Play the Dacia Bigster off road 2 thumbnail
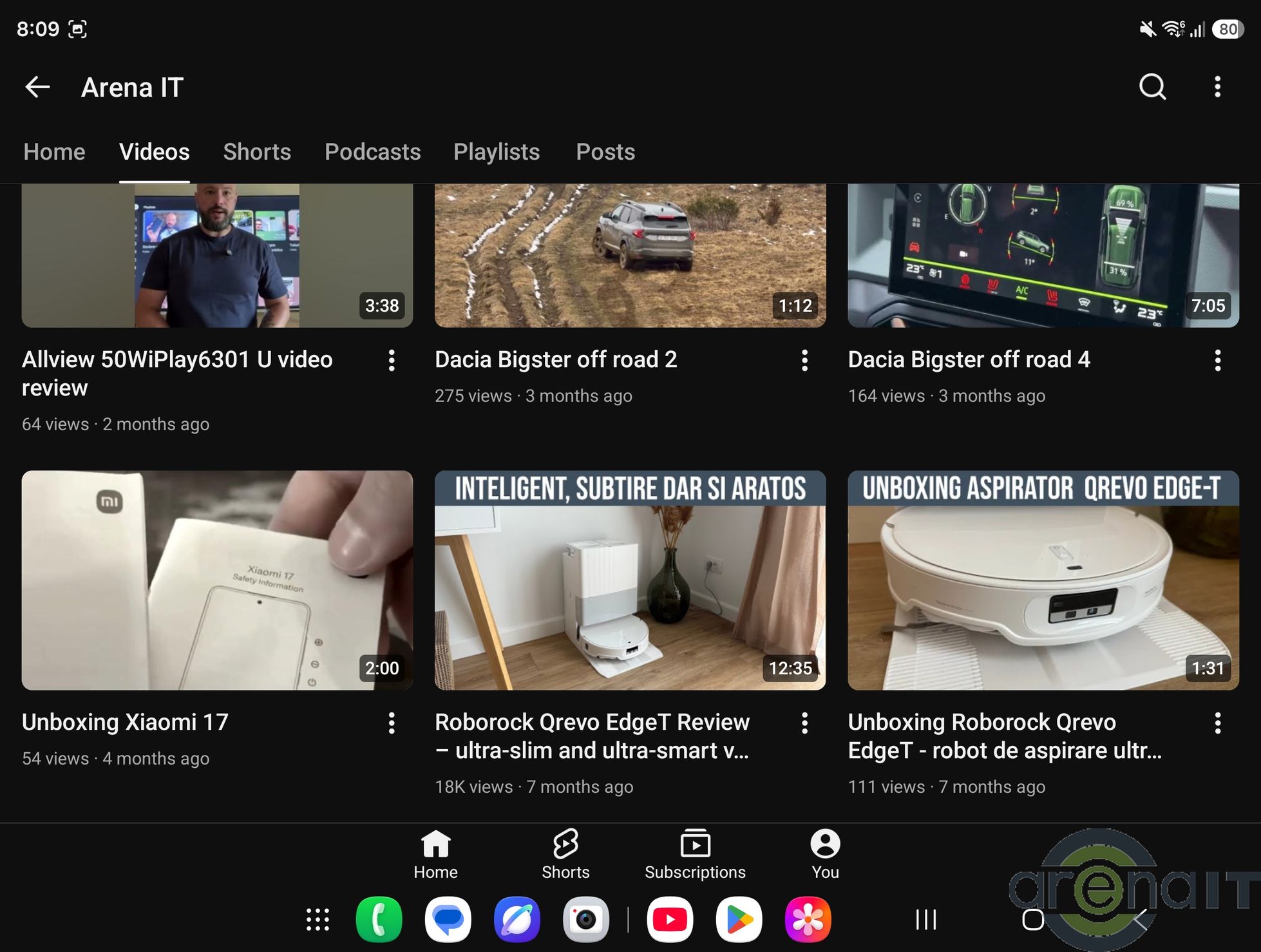Image resolution: width=1261 pixels, height=952 pixels. (x=630, y=256)
